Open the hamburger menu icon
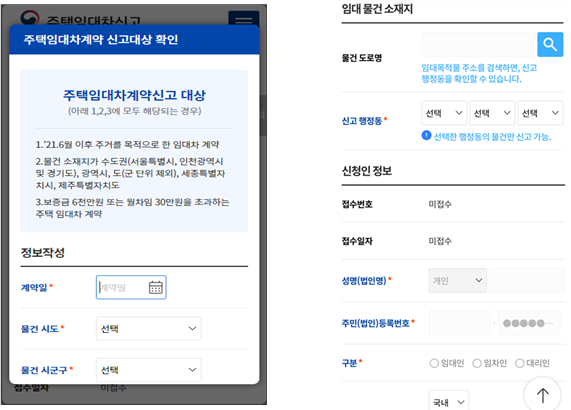The width and height of the screenshot is (571, 410). point(244,19)
